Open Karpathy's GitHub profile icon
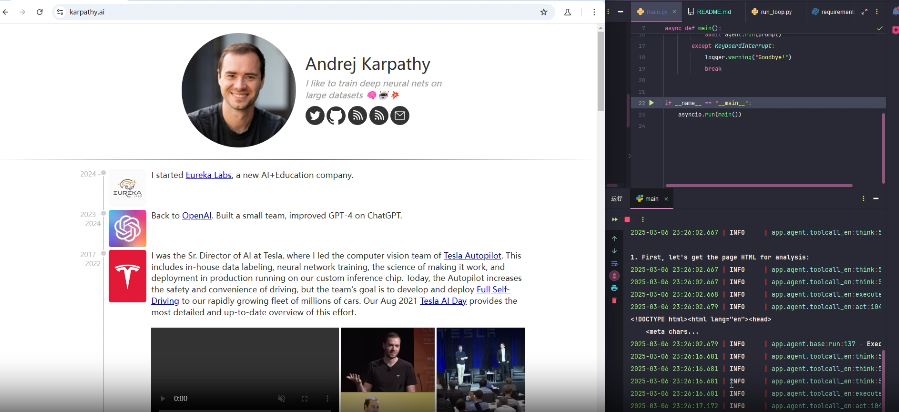This screenshot has width=899, height=412. tap(336, 116)
